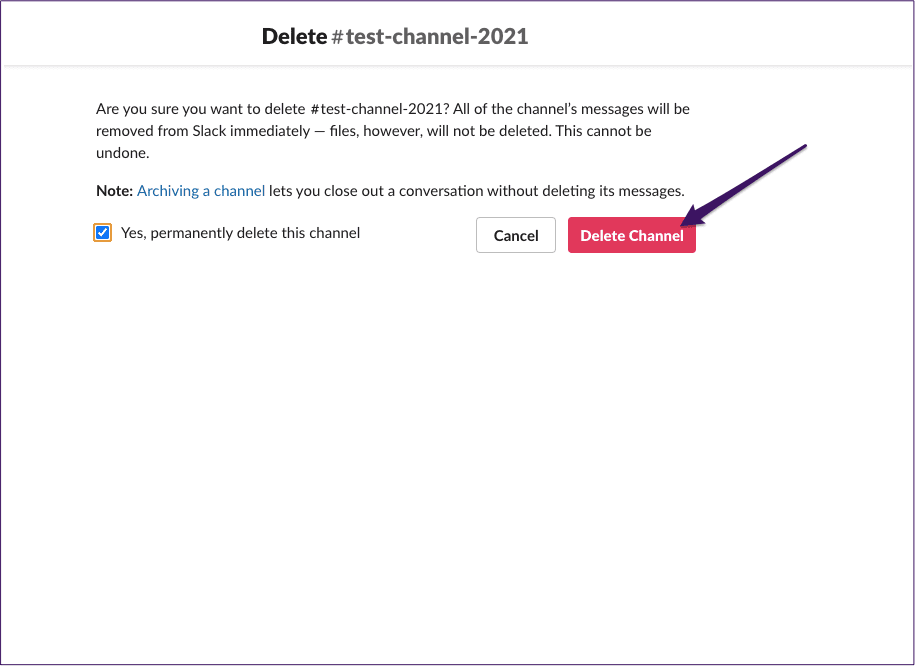Click the "Are you sure" warning paragraph

pos(393,131)
